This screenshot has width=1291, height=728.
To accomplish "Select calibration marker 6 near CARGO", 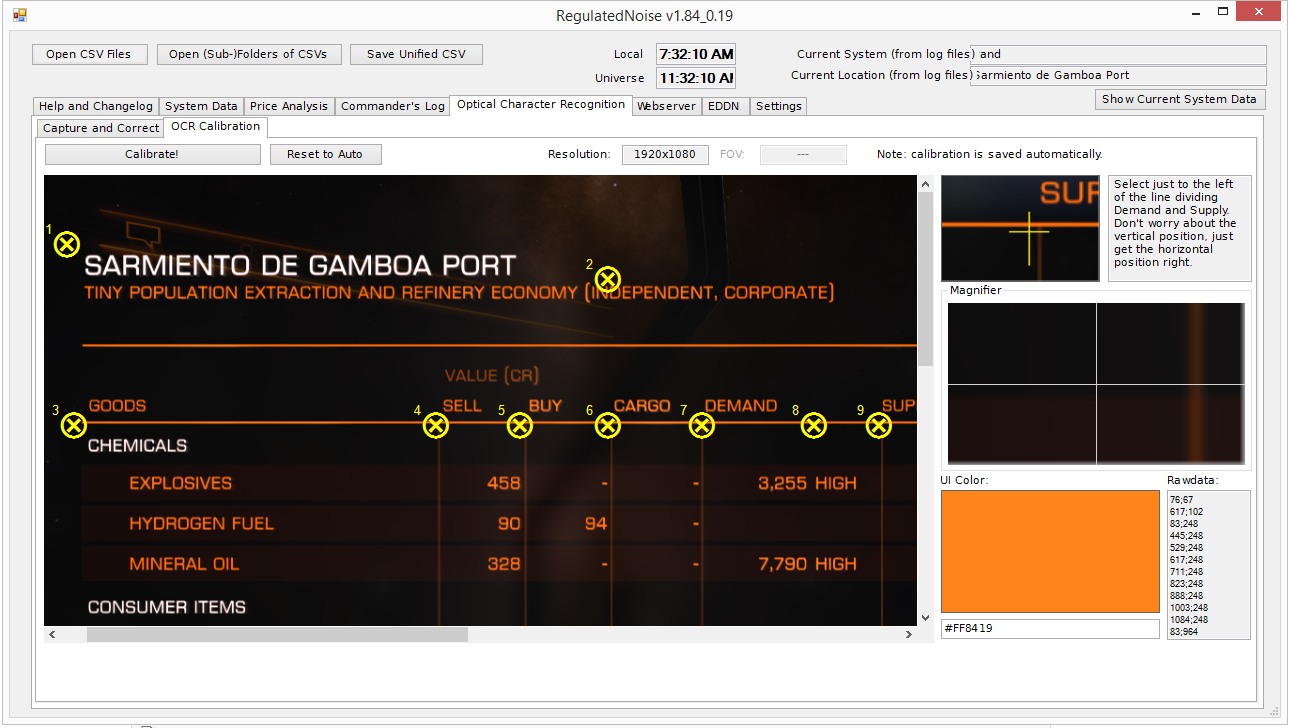I will click(x=608, y=426).
